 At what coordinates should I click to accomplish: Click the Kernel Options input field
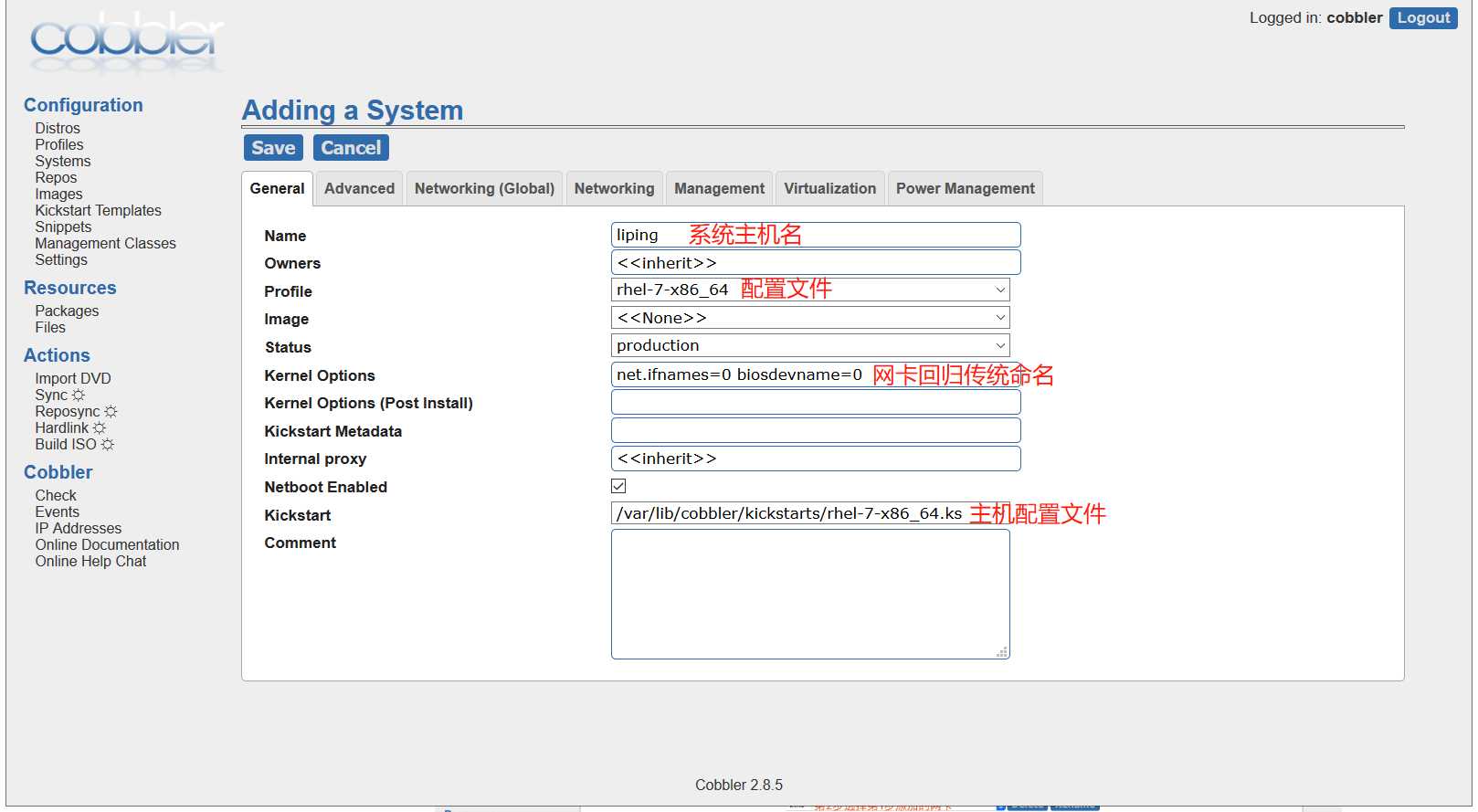point(816,374)
